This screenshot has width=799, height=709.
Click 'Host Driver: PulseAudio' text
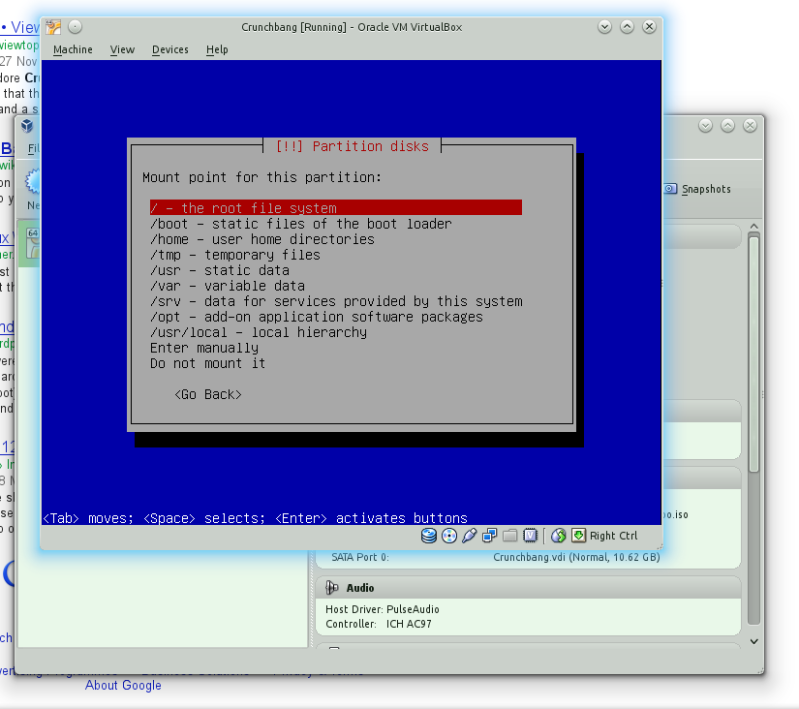382,609
